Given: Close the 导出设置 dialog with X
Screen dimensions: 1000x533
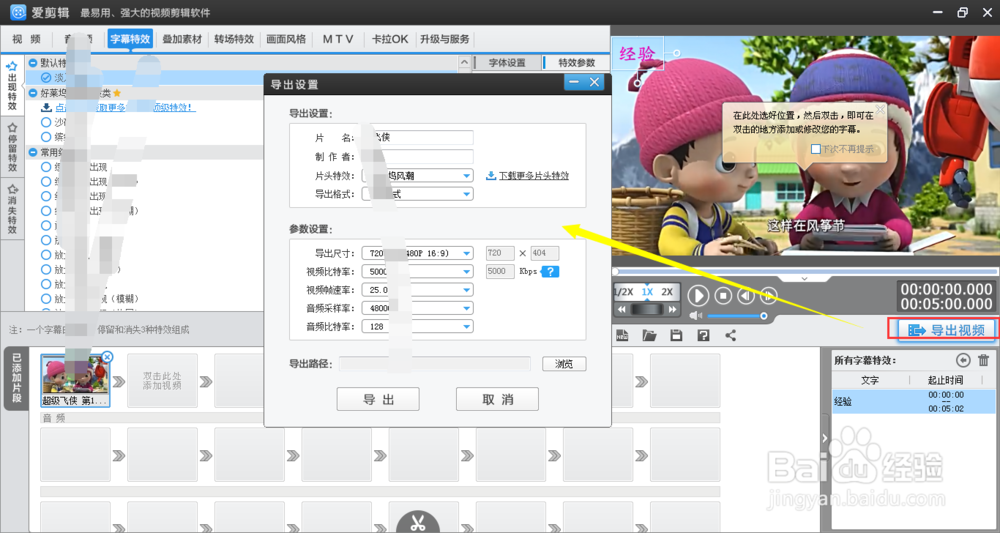Looking at the screenshot, I should point(594,82).
